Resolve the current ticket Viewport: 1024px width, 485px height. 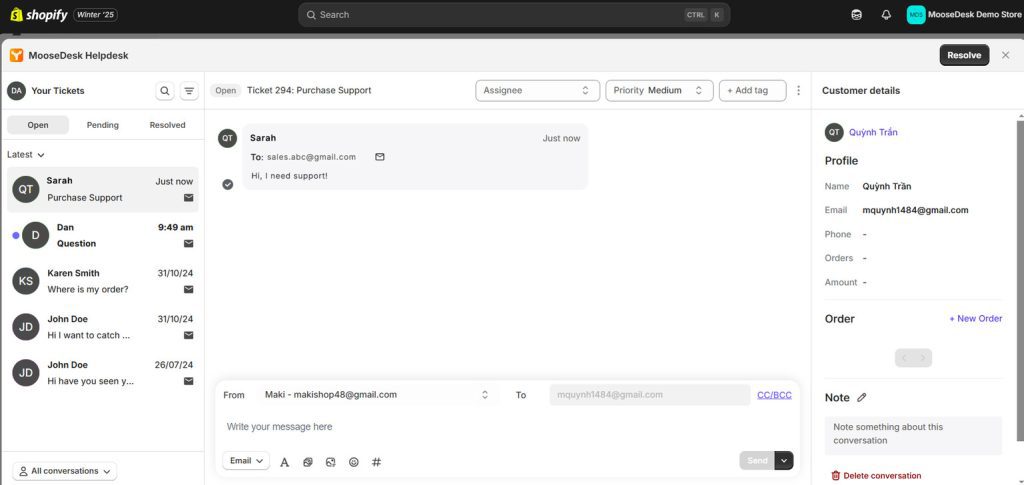[x=964, y=55]
